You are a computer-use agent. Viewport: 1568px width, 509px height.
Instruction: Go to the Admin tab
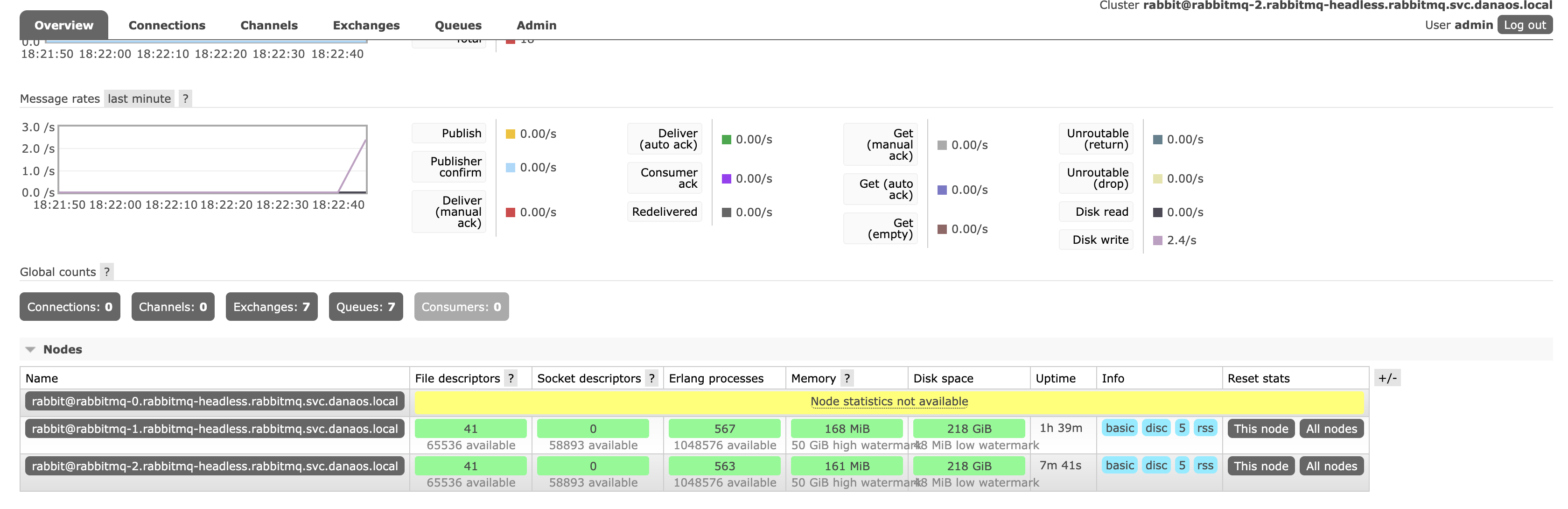(536, 26)
